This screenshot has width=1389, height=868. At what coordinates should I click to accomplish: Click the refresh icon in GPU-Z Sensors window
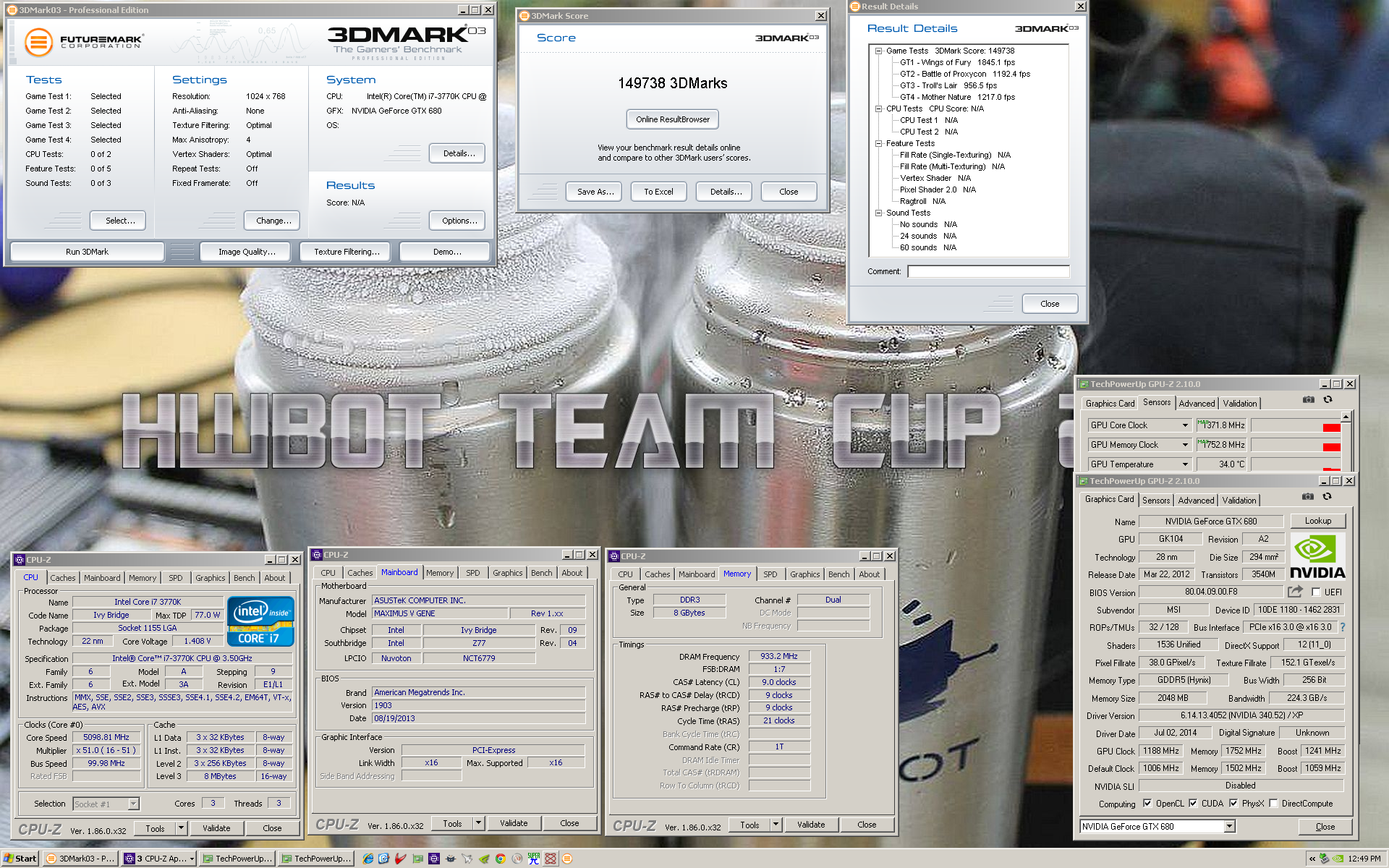coord(1328,400)
